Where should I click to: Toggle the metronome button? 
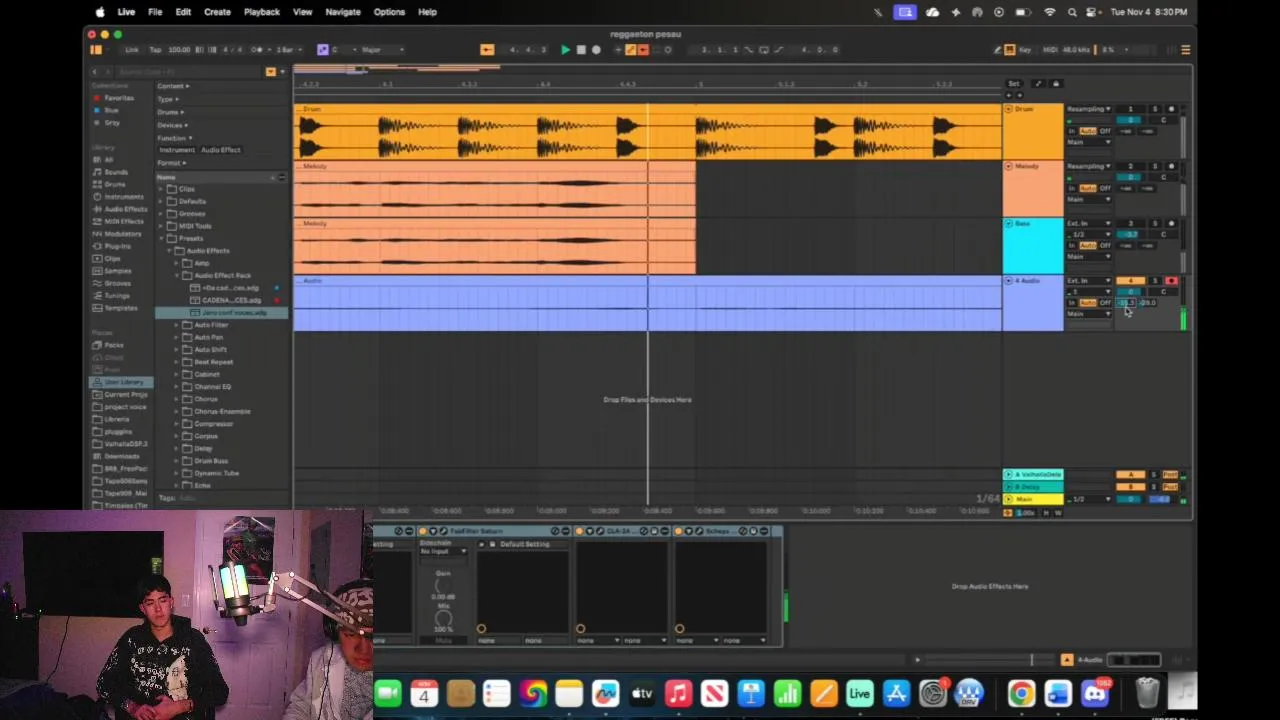tap(258, 50)
